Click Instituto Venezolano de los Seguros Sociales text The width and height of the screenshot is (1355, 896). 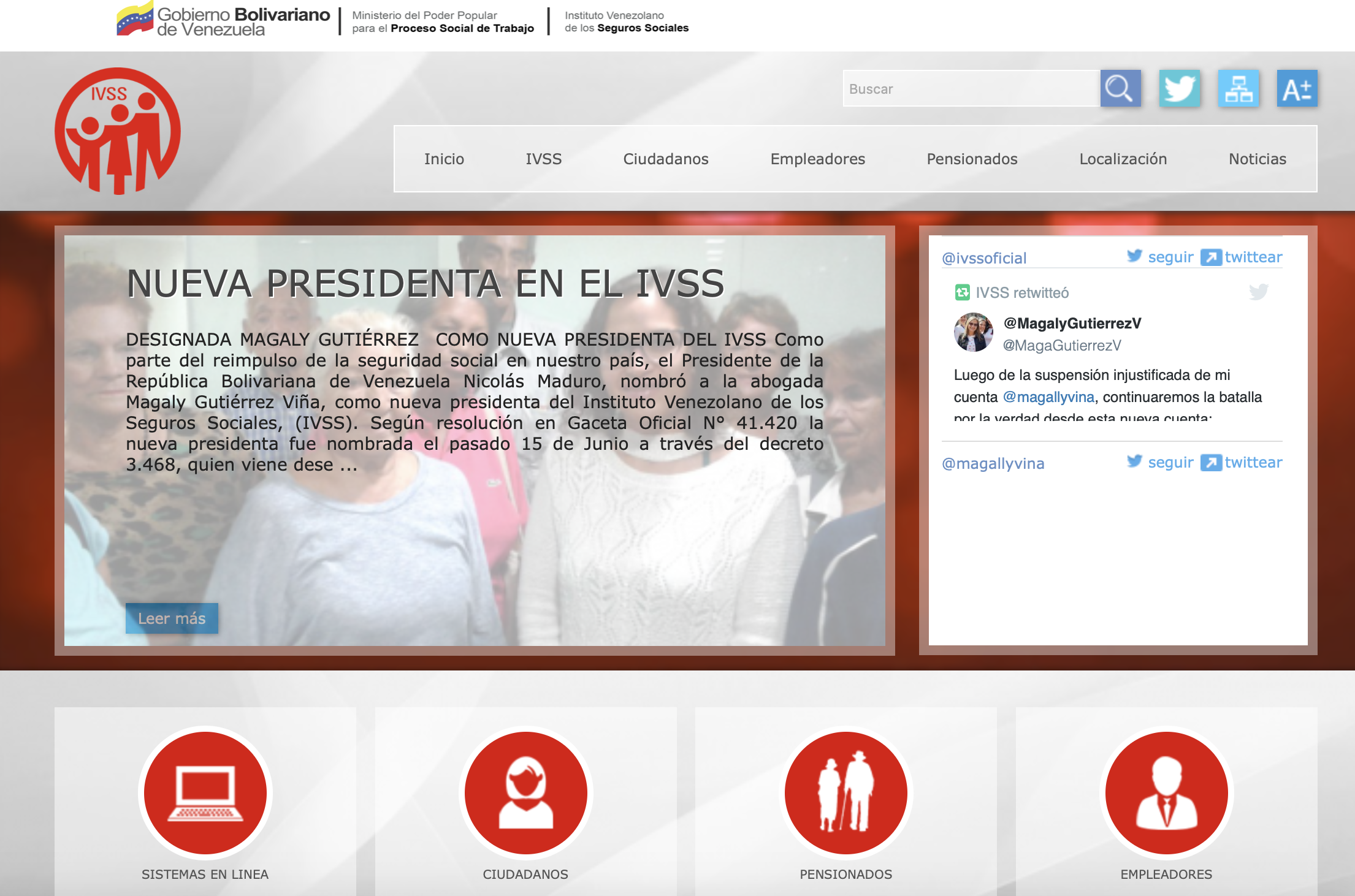point(627,21)
